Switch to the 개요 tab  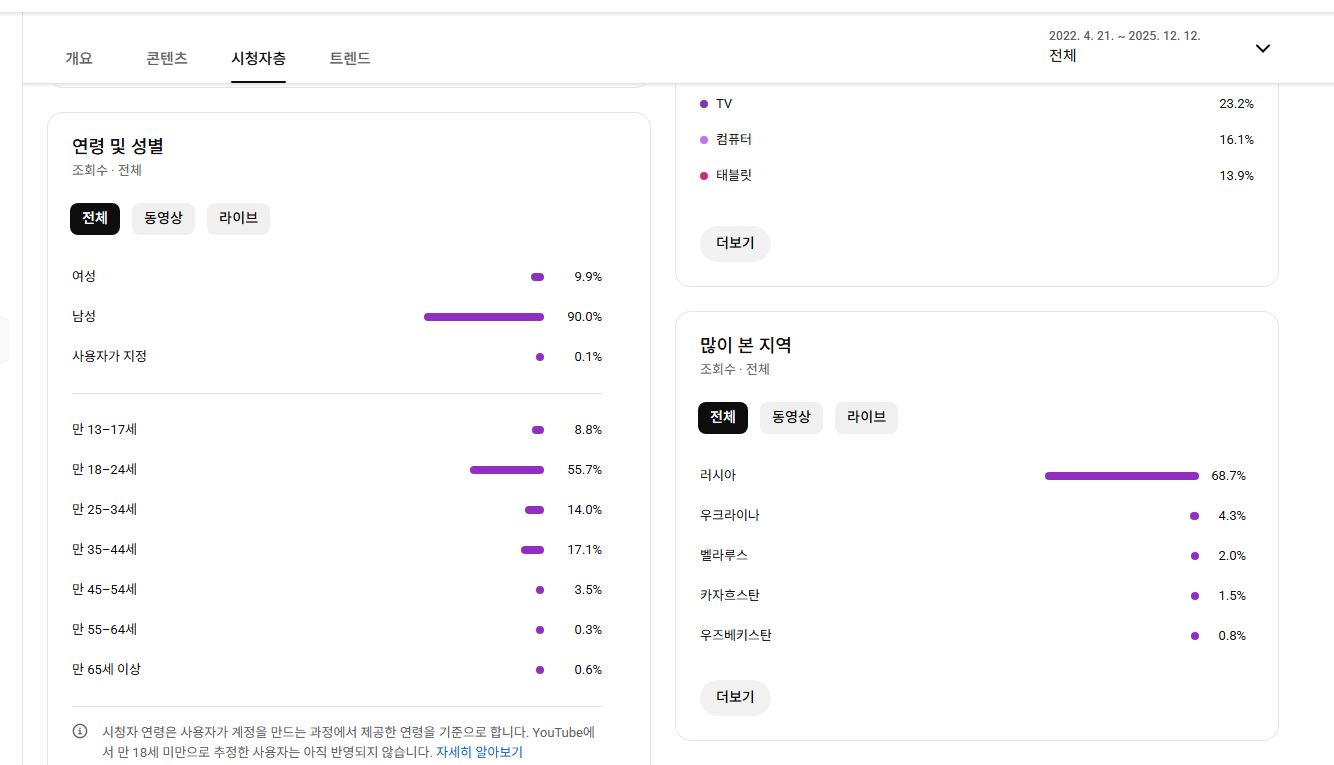[79, 58]
